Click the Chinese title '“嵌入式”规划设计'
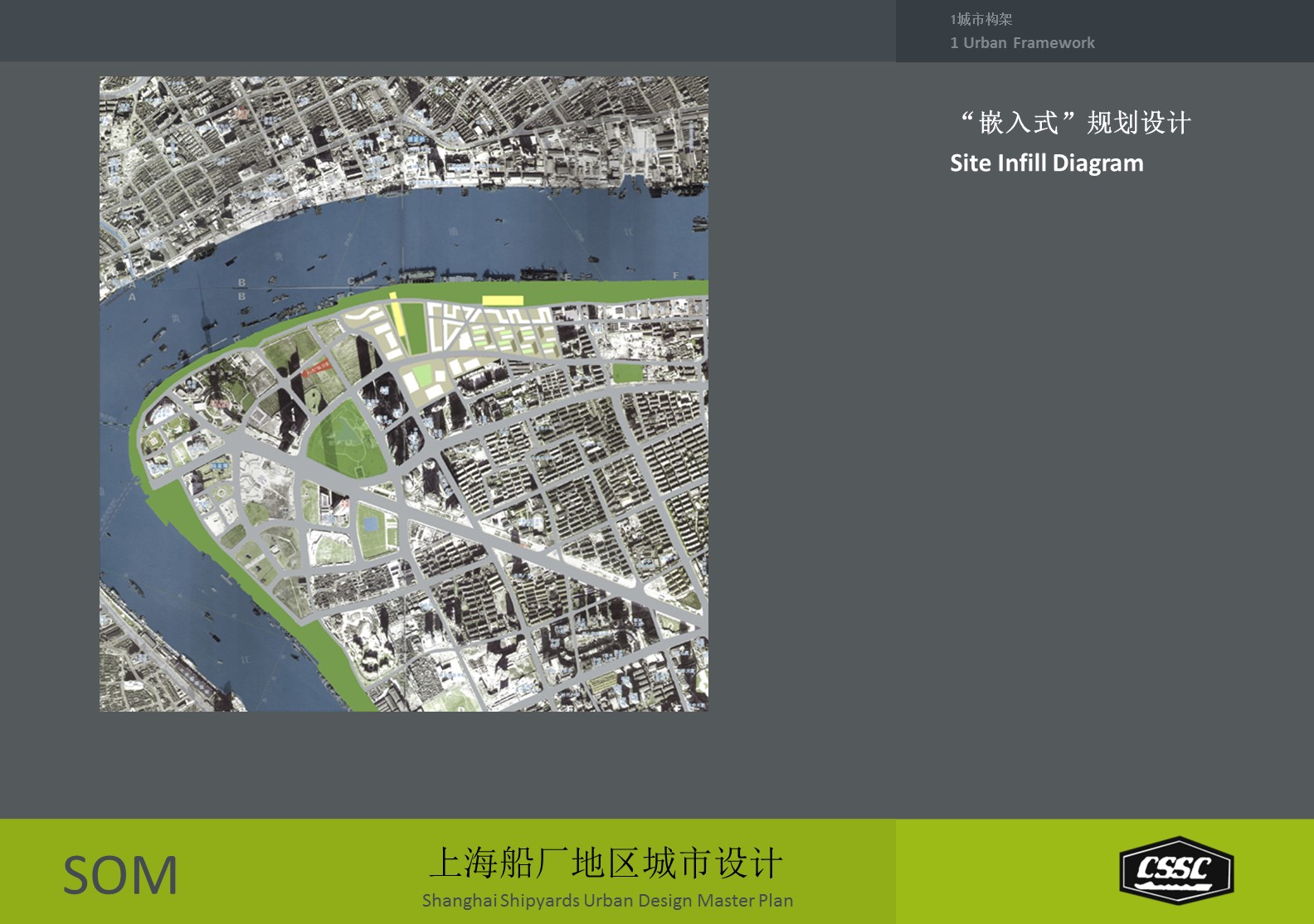 [1075, 123]
